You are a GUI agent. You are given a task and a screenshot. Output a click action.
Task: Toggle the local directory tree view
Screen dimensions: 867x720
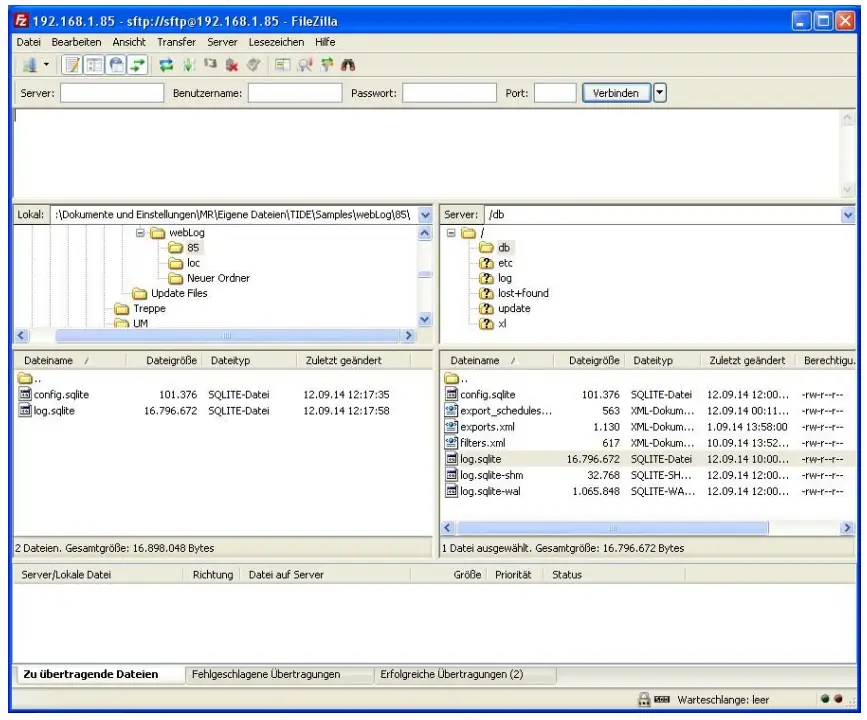click(94, 66)
